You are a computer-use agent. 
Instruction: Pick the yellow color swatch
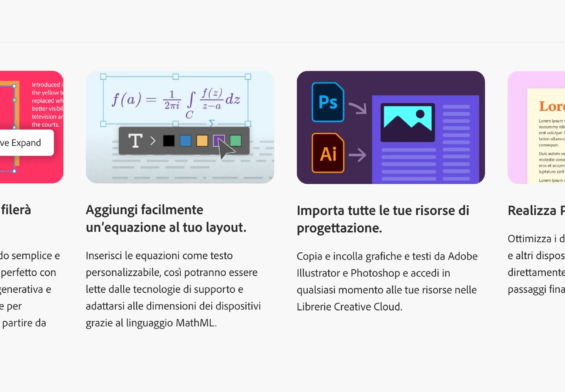202,141
